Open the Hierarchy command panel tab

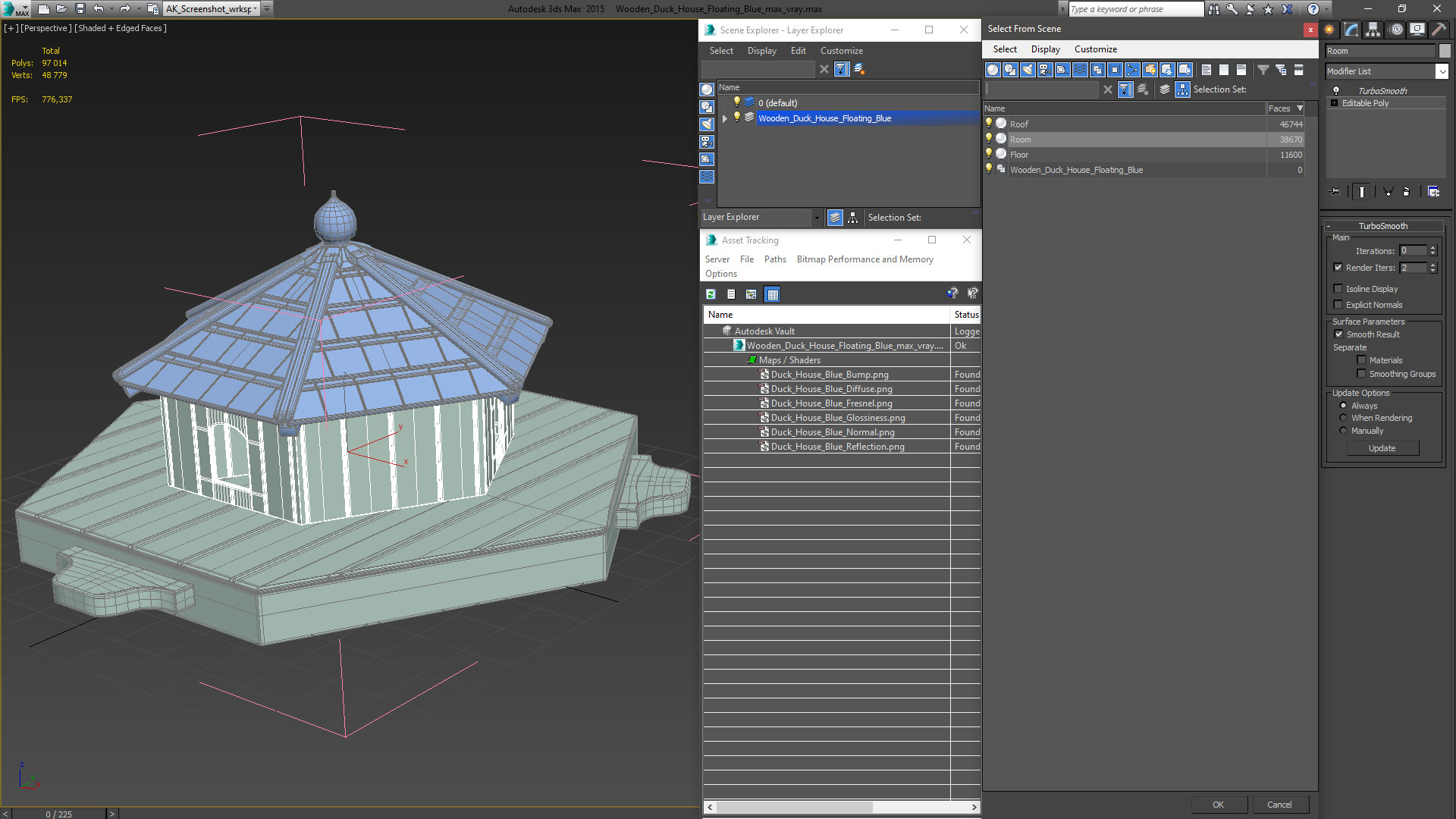point(1373,30)
